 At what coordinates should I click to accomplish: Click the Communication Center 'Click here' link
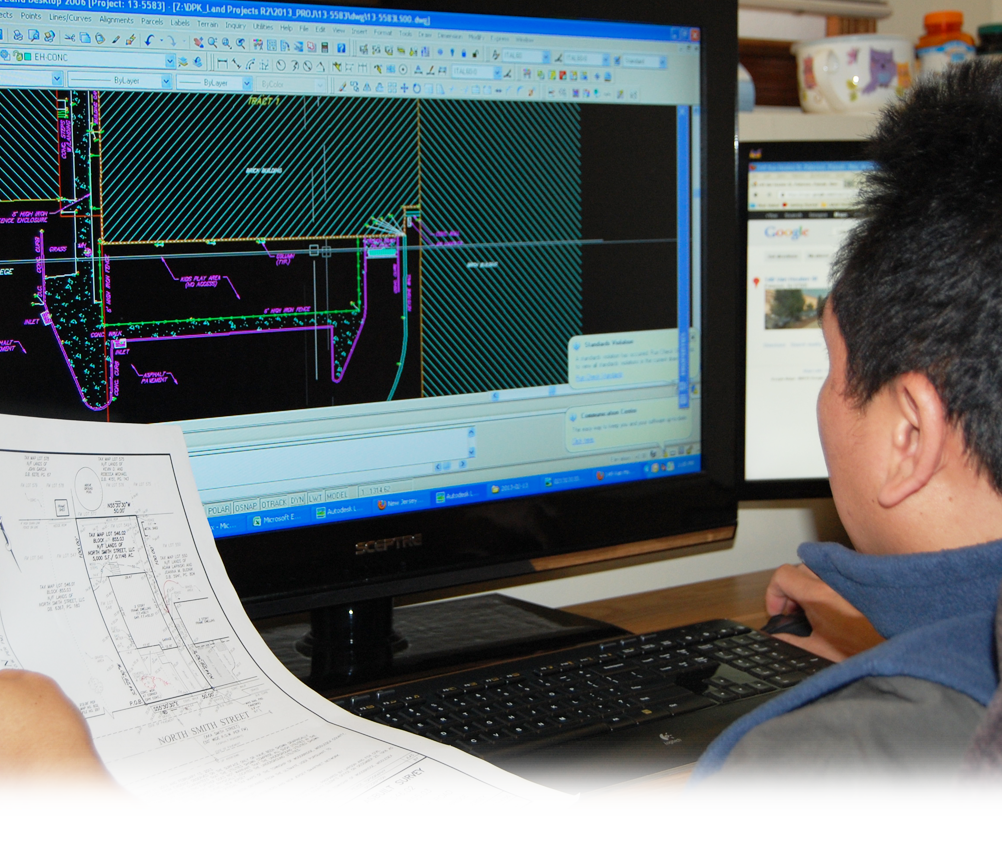pos(583,440)
